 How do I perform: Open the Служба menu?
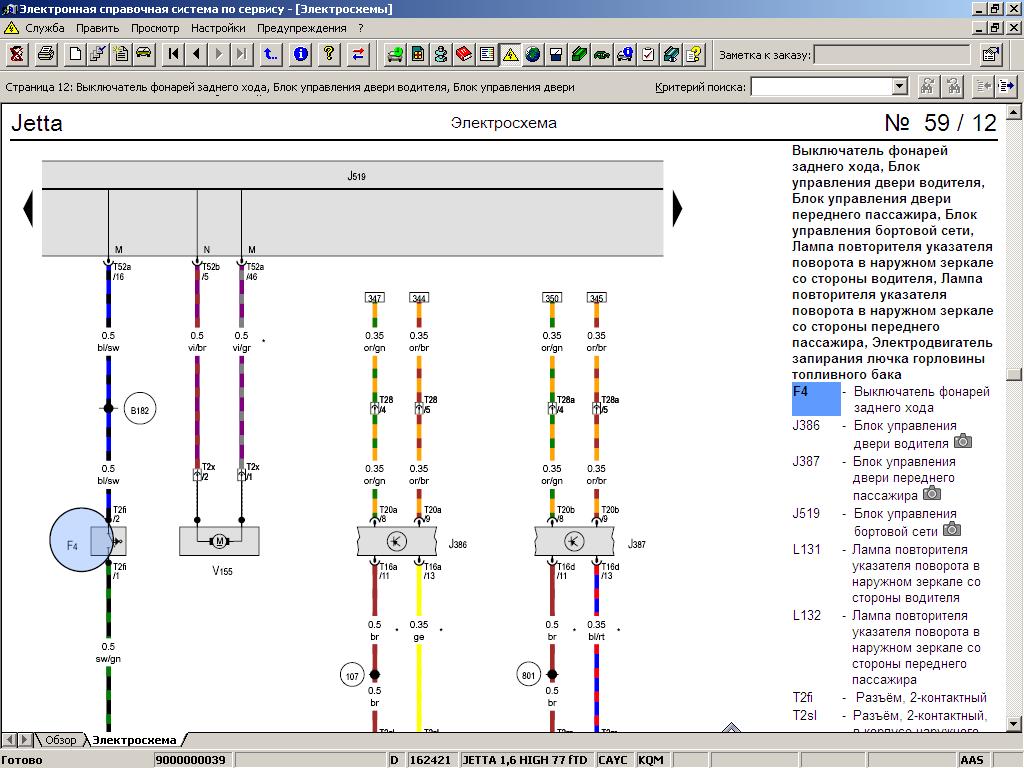pyautogui.click(x=44, y=28)
